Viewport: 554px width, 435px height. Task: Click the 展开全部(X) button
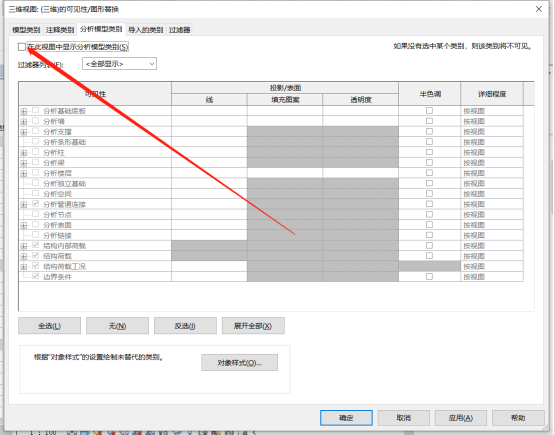(253, 326)
